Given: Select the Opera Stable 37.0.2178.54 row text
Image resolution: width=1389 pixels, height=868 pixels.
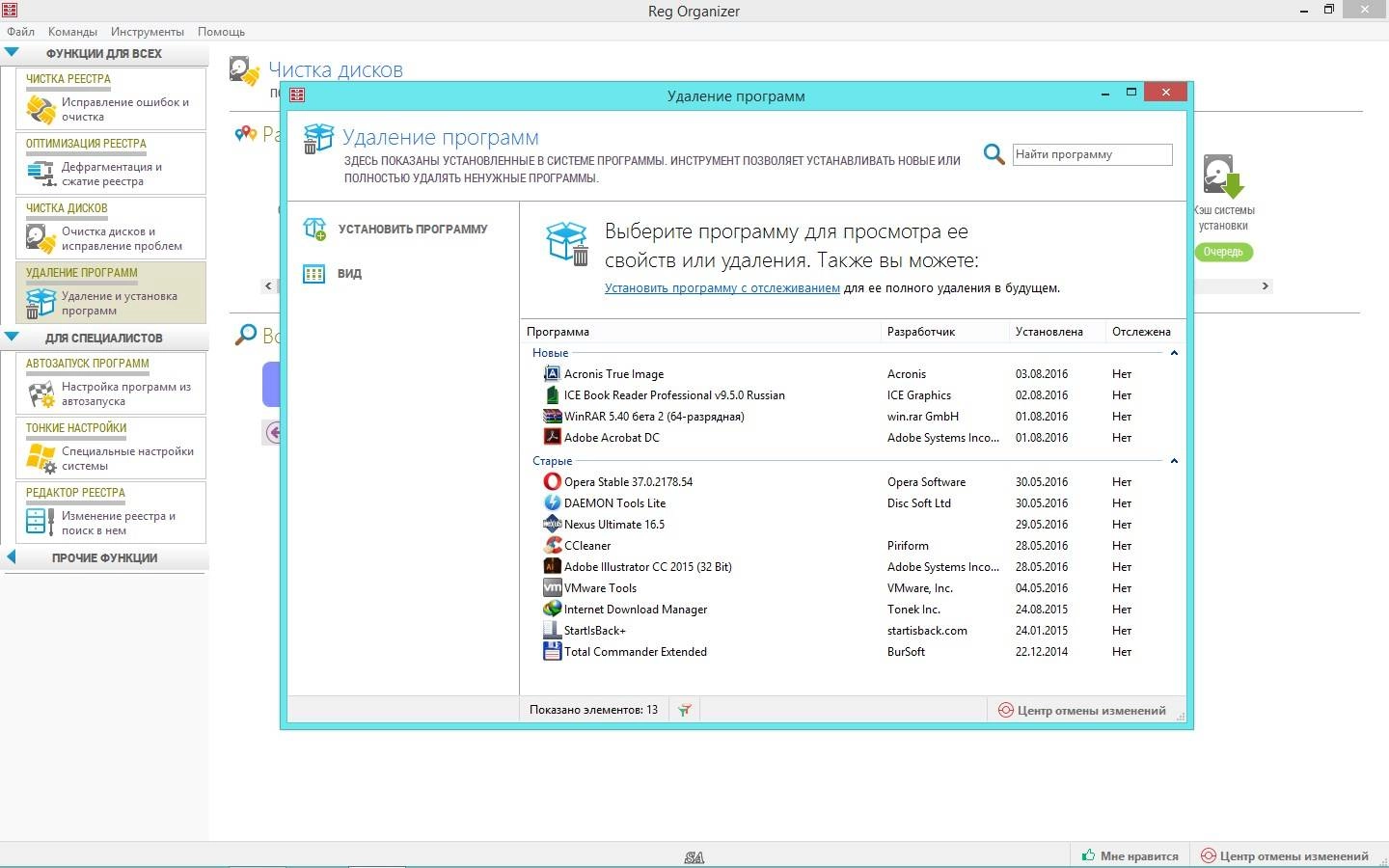Looking at the screenshot, I should point(628,481).
